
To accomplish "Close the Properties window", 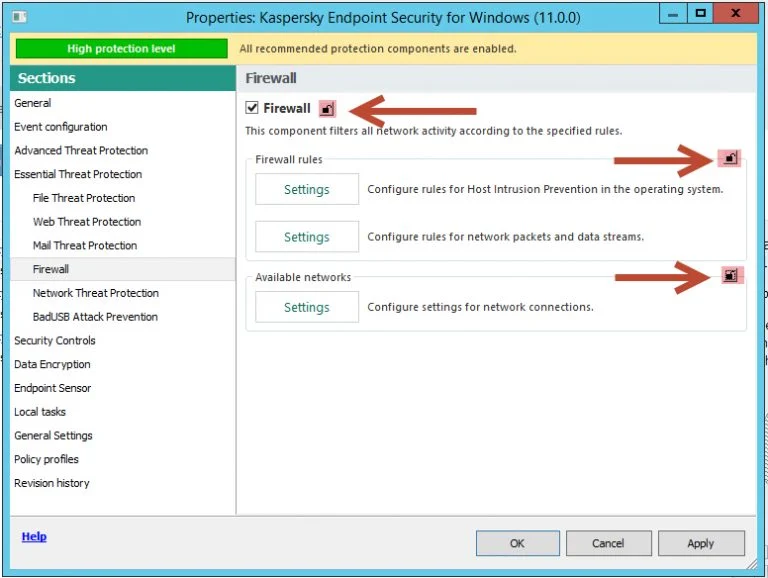I will click(x=735, y=14).
